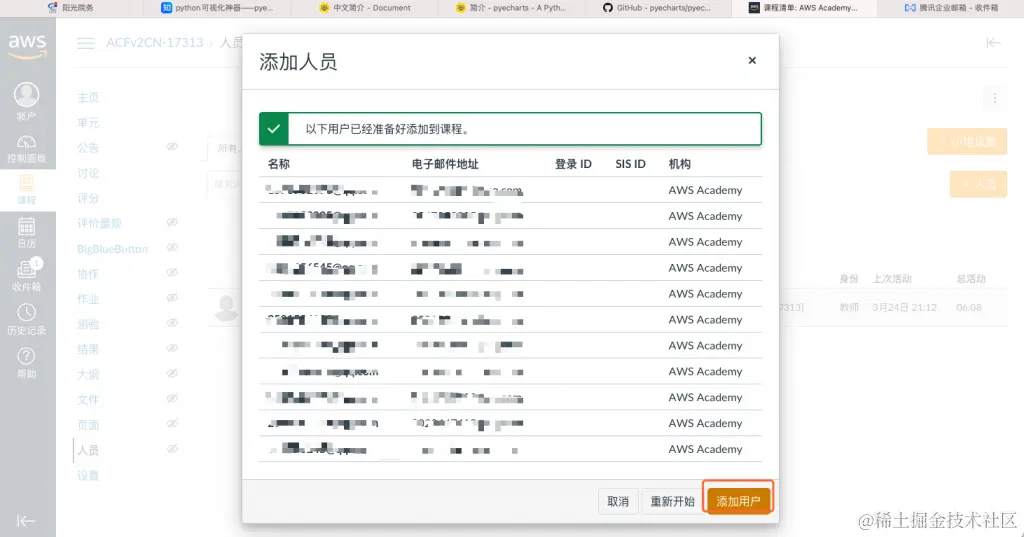Image resolution: width=1024 pixels, height=537 pixels.
Task: Switch to python可视化神器 browser tab
Action: tap(217, 8)
